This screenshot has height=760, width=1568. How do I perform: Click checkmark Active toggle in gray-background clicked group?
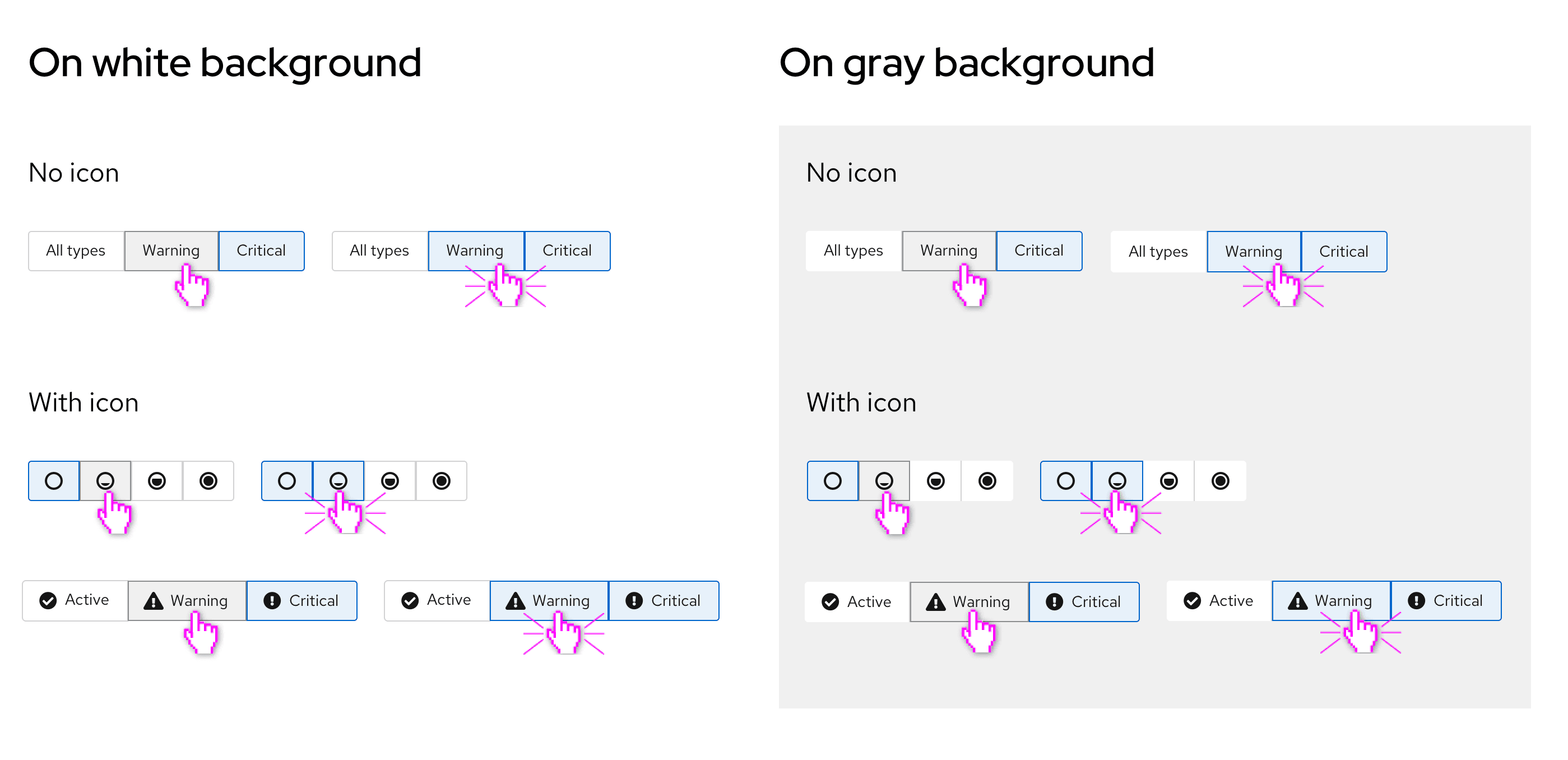[x=1219, y=601]
